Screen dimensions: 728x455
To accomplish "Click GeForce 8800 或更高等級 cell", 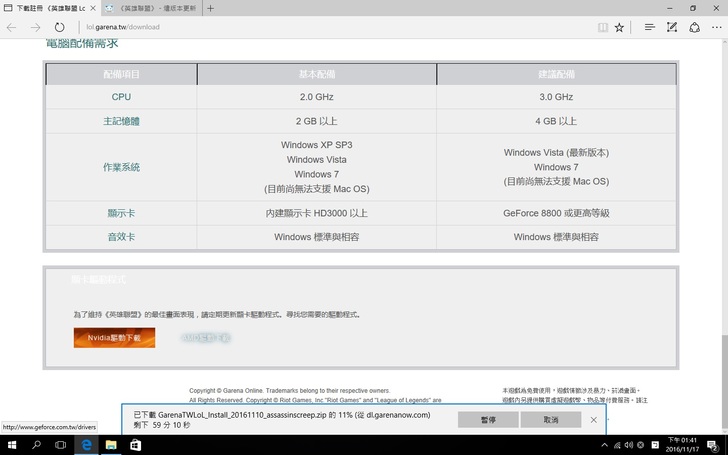I will [556, 213].
